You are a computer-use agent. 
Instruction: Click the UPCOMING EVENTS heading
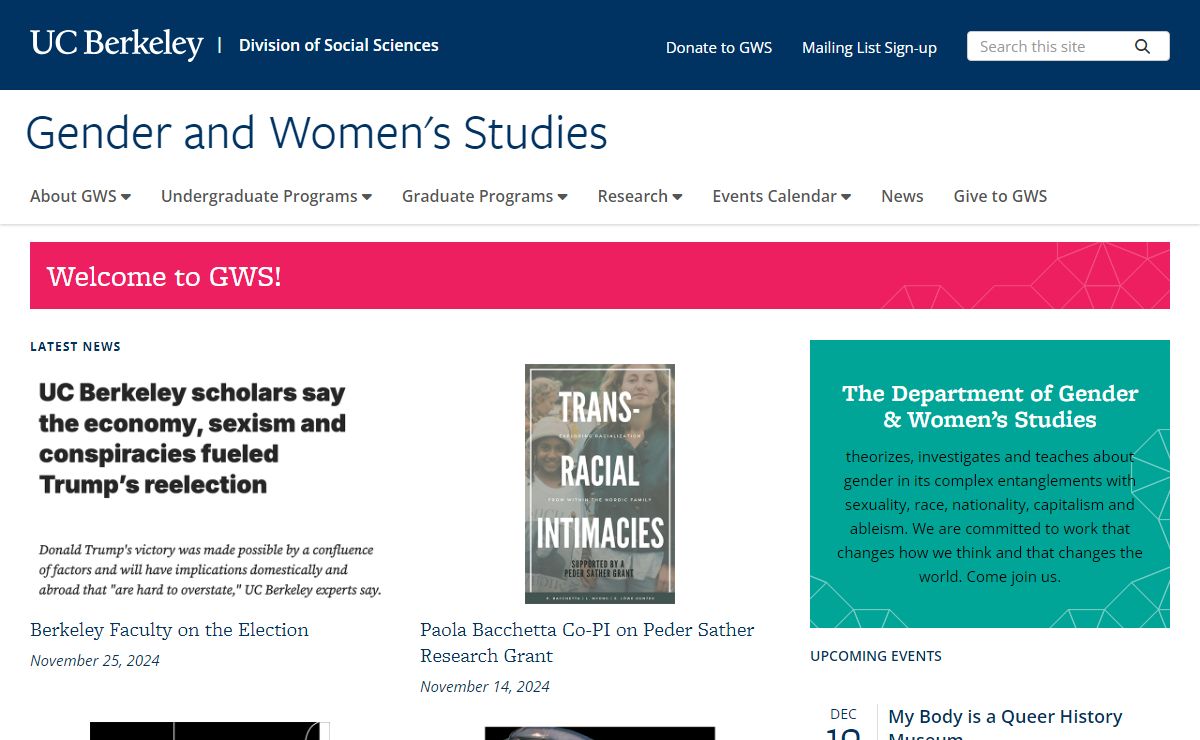pos(876,656)
